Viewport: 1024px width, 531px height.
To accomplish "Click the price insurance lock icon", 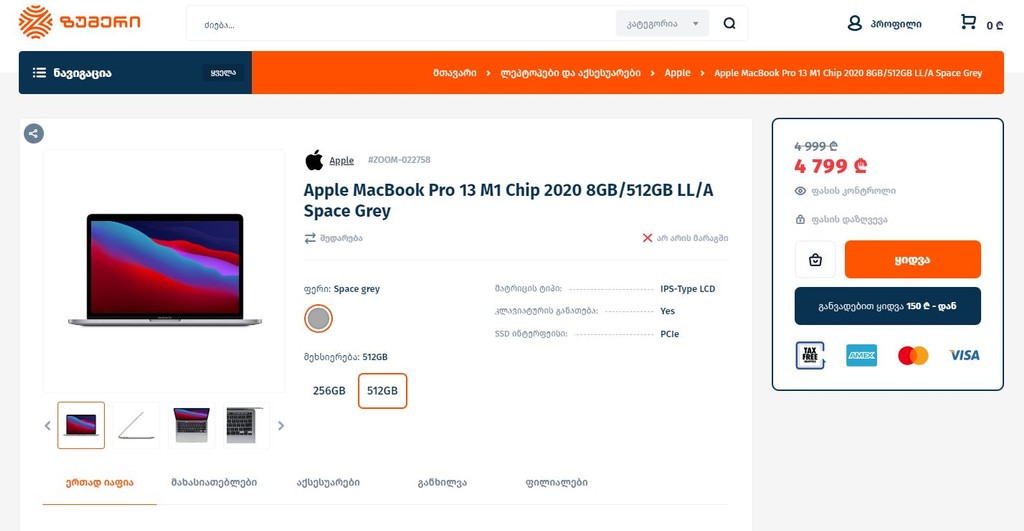I will coord(800,220).
